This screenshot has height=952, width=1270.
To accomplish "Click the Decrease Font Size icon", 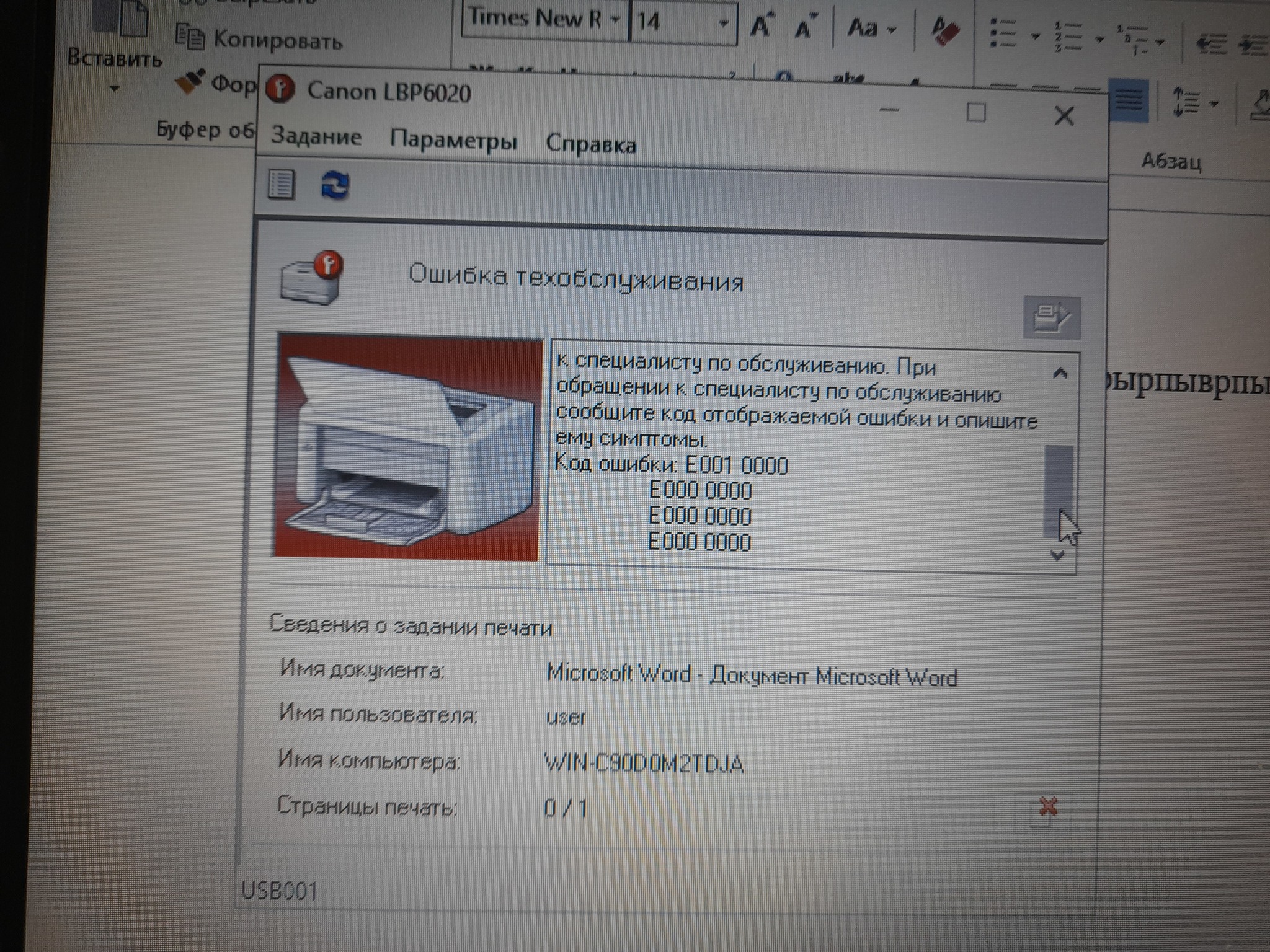I will (x=804, y=27).
